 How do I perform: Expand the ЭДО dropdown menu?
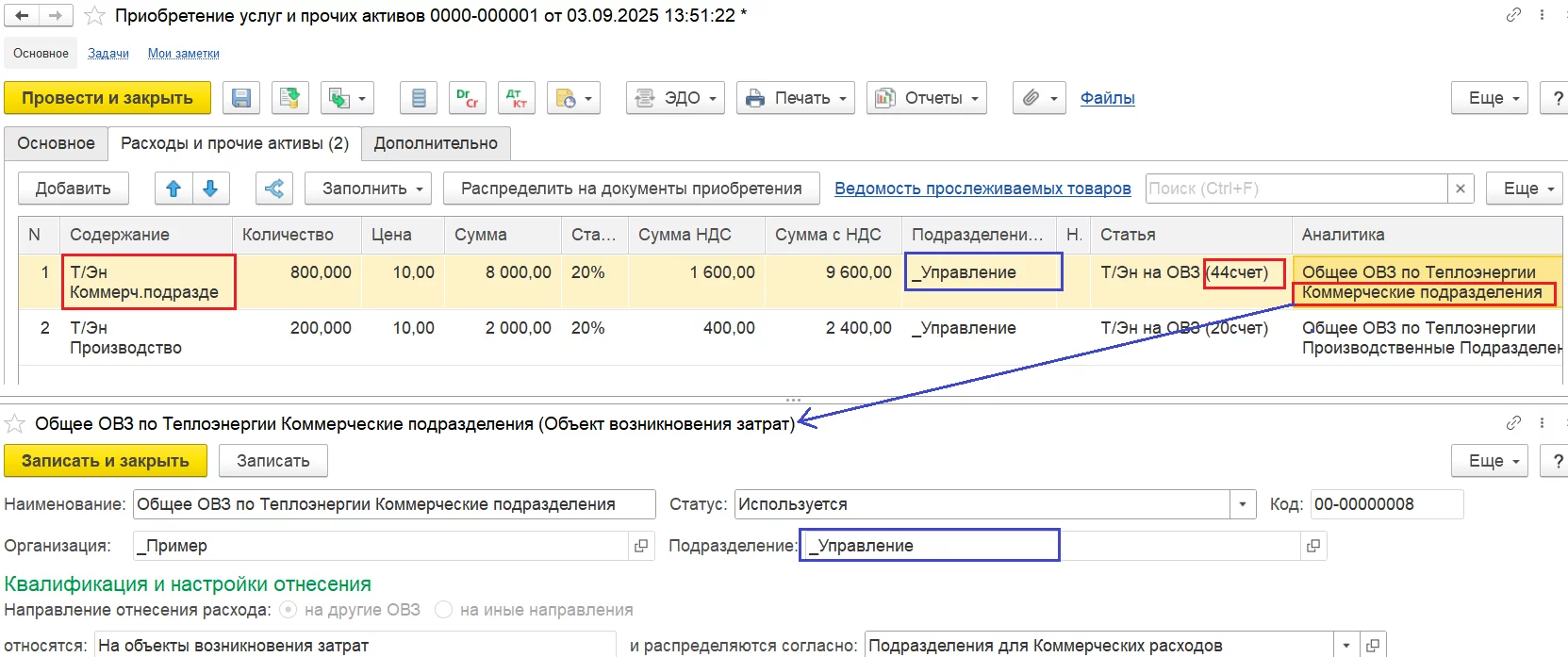tap(675, 98)
